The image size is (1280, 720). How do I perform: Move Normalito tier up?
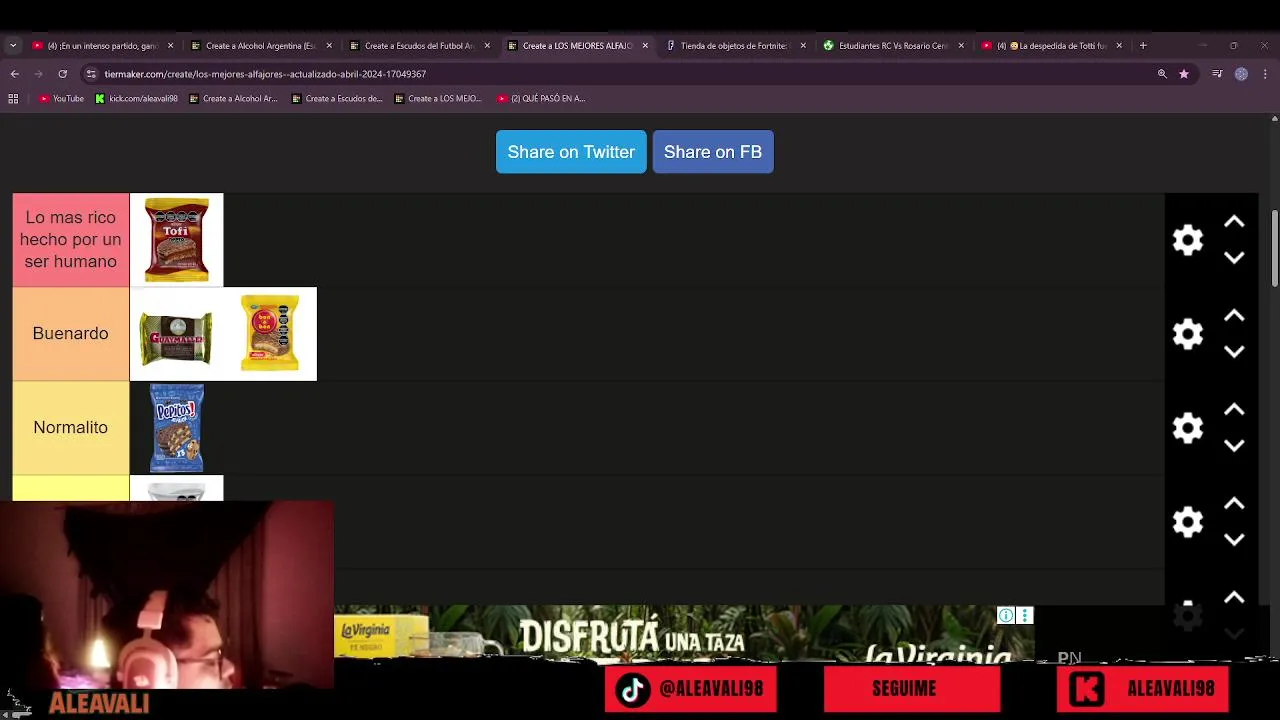pos(1234,410)
